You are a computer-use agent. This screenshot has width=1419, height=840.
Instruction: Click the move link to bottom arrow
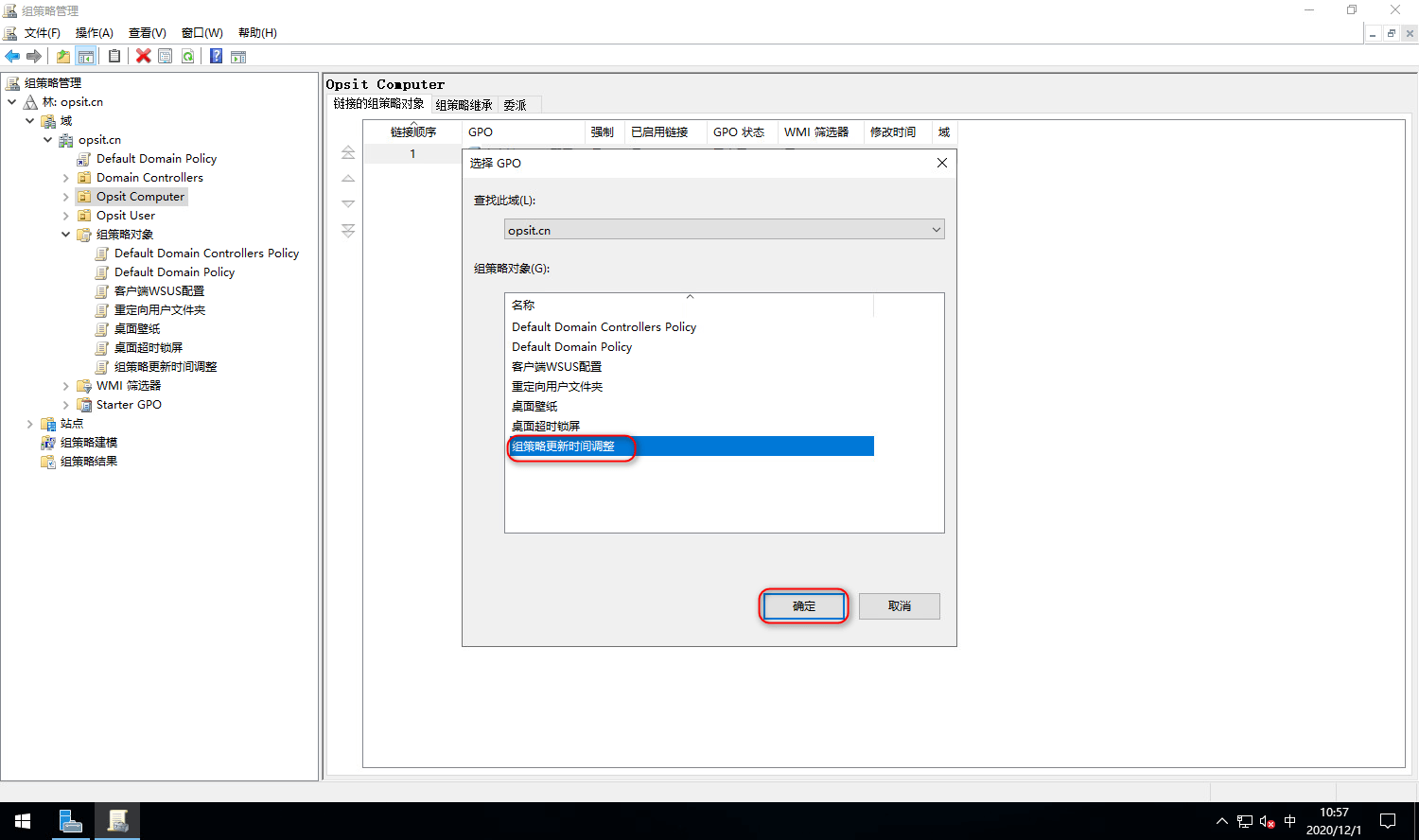coord(348,230)
